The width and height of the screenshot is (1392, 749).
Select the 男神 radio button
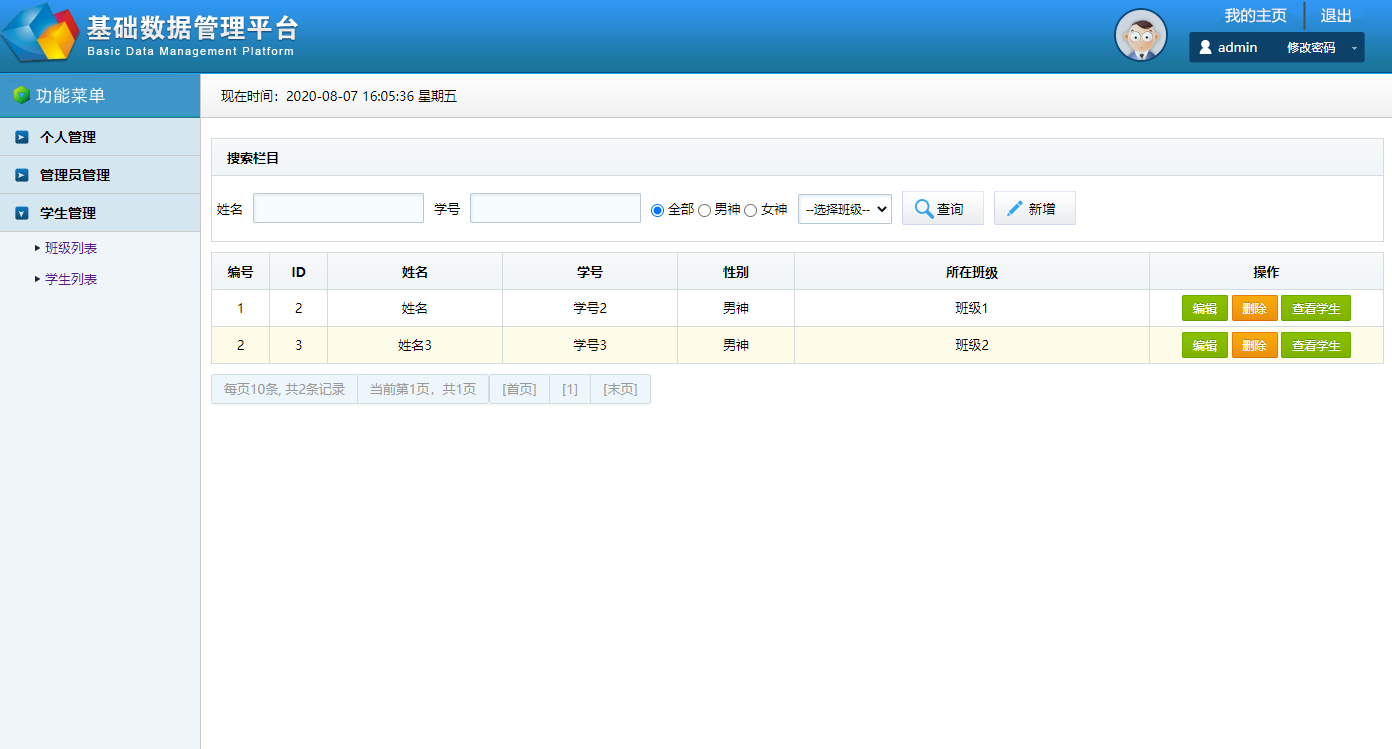[704, 210]
